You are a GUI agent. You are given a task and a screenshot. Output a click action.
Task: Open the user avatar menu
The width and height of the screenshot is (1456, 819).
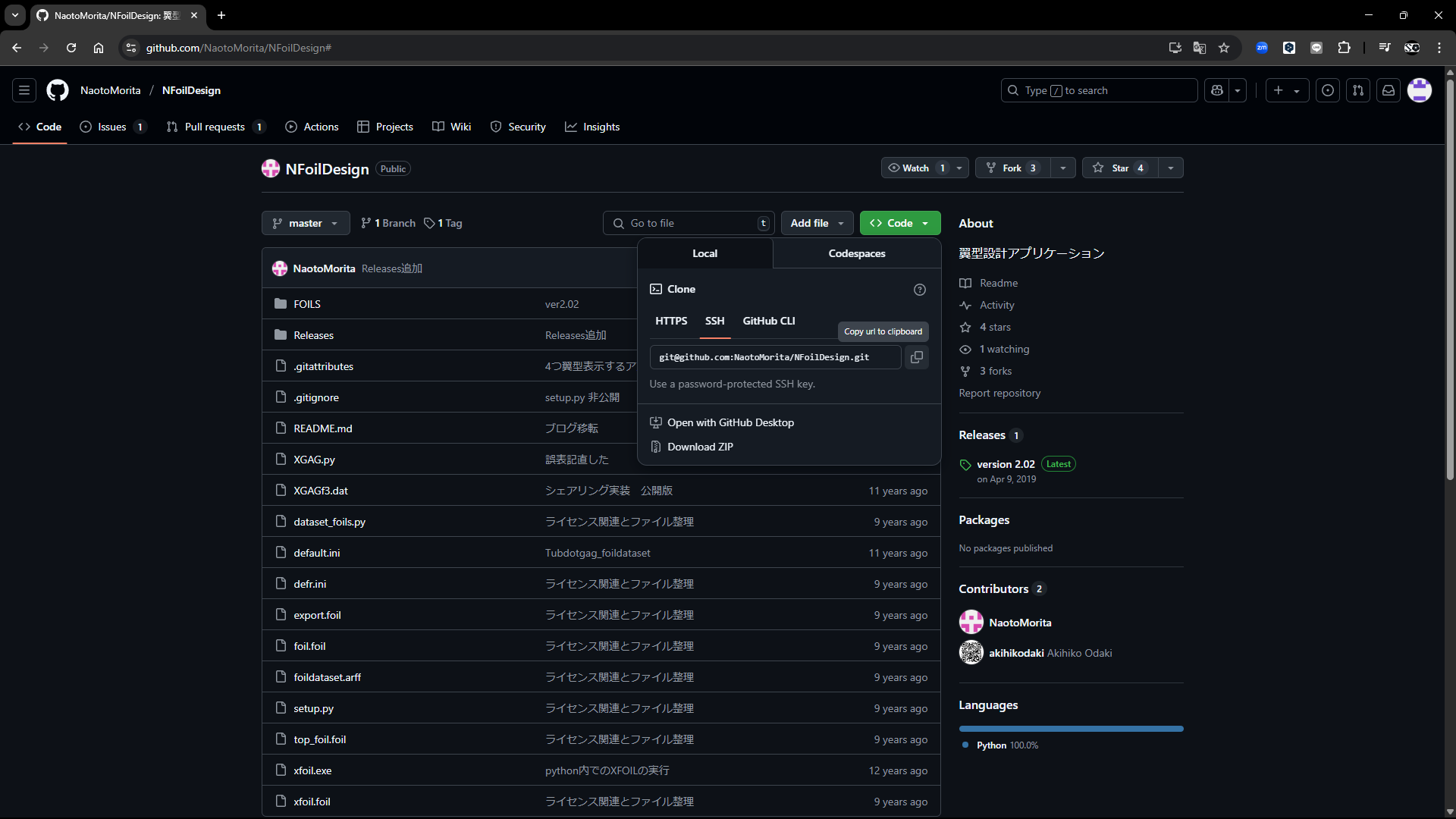pos(1420,90)
